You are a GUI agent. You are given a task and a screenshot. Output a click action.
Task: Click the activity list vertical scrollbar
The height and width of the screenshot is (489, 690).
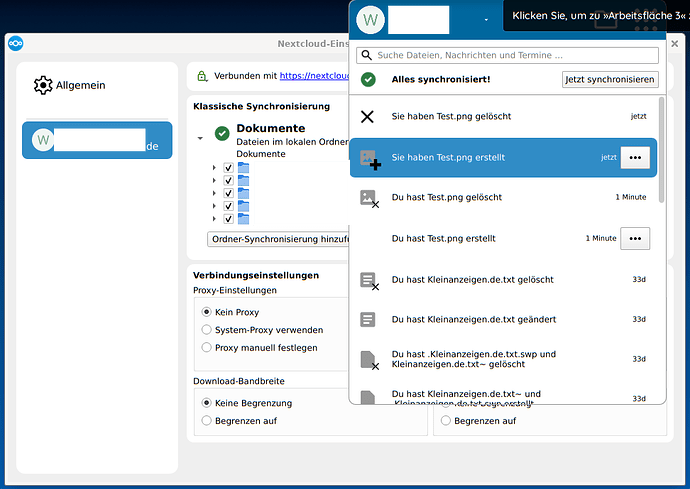tap(661, 150)
